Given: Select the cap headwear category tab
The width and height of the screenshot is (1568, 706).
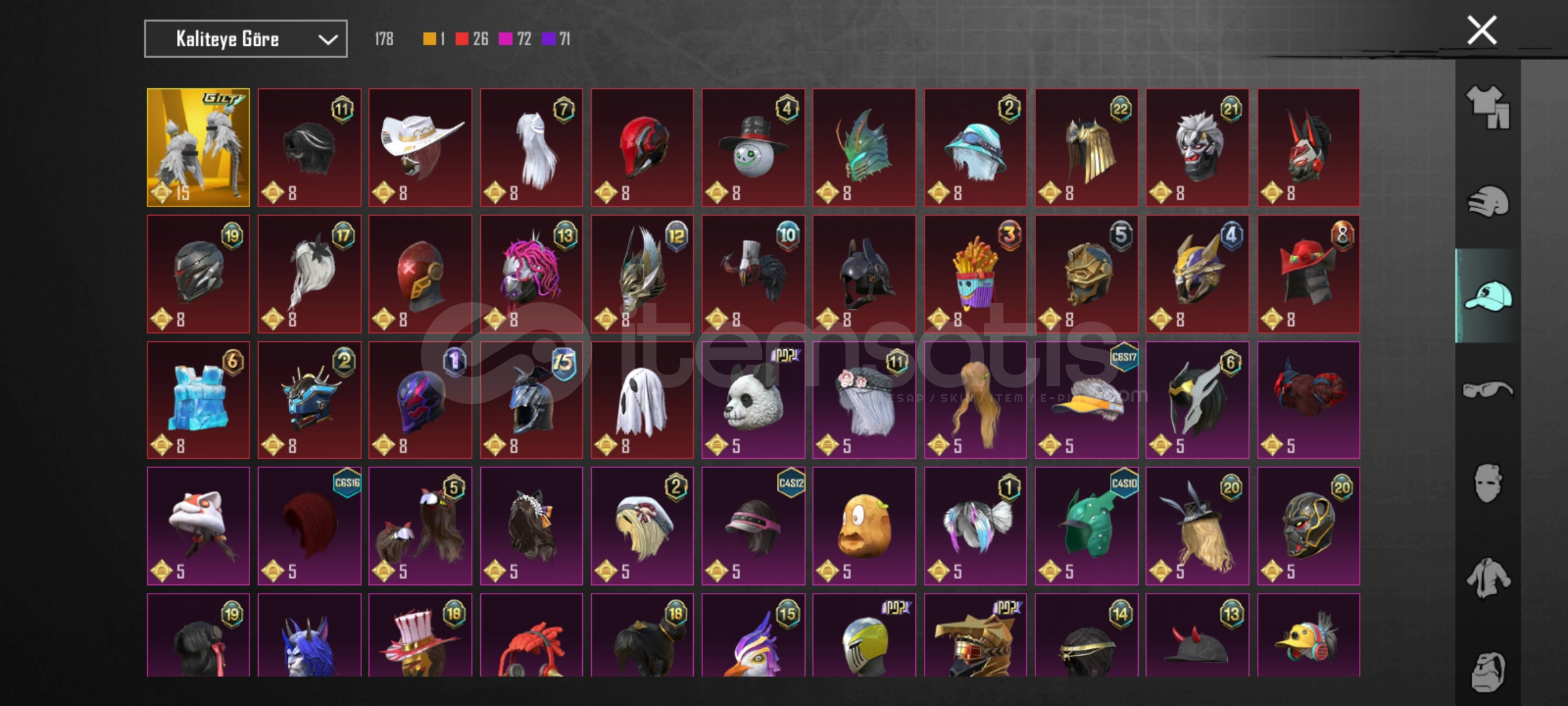Looking at the screenshot, I should (1488, 295).
